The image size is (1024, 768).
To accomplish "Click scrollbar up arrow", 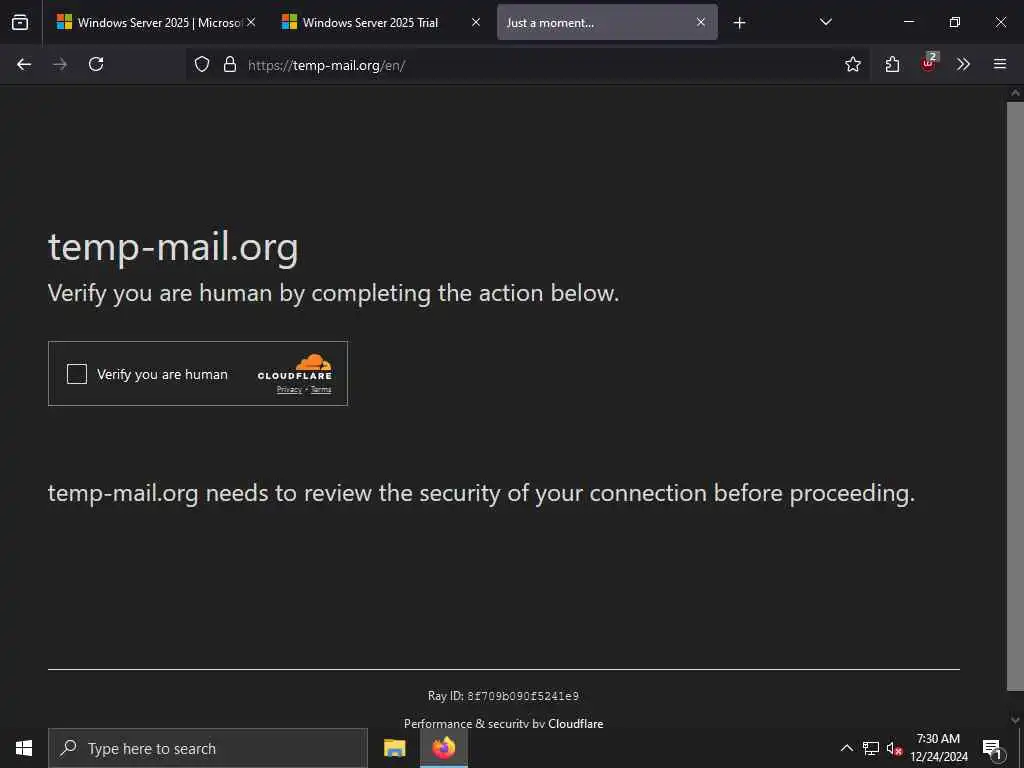I will pyautogui.click(x=1015, y=93).
